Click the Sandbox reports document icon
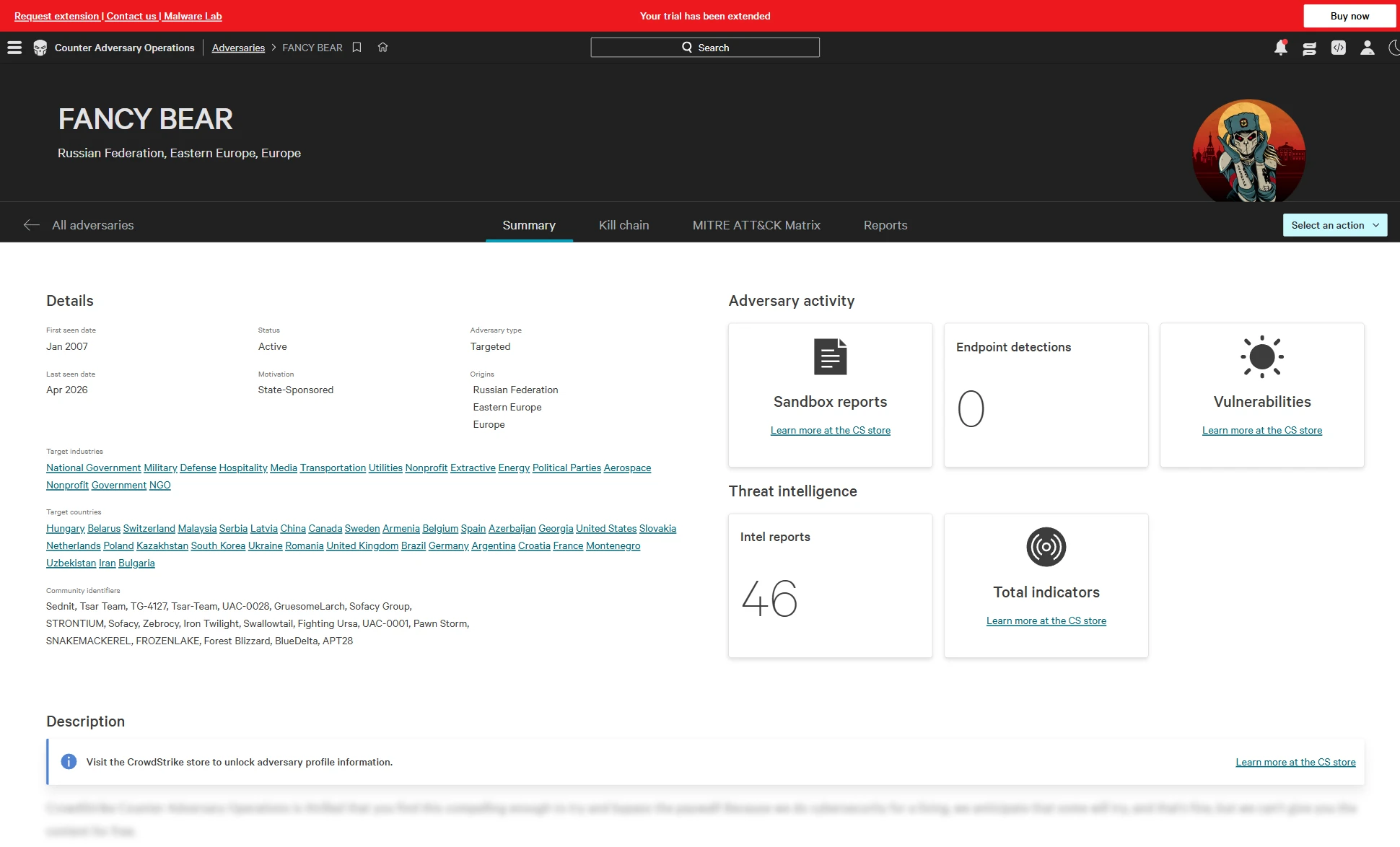The height and width of the screenshot is (847, 1400). click(x=830, y=356)
